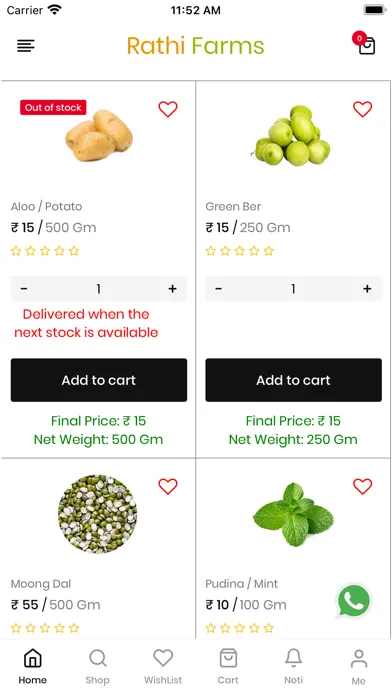Open the Moong Dal product image
392x696 pixels.
coord(98,514)
